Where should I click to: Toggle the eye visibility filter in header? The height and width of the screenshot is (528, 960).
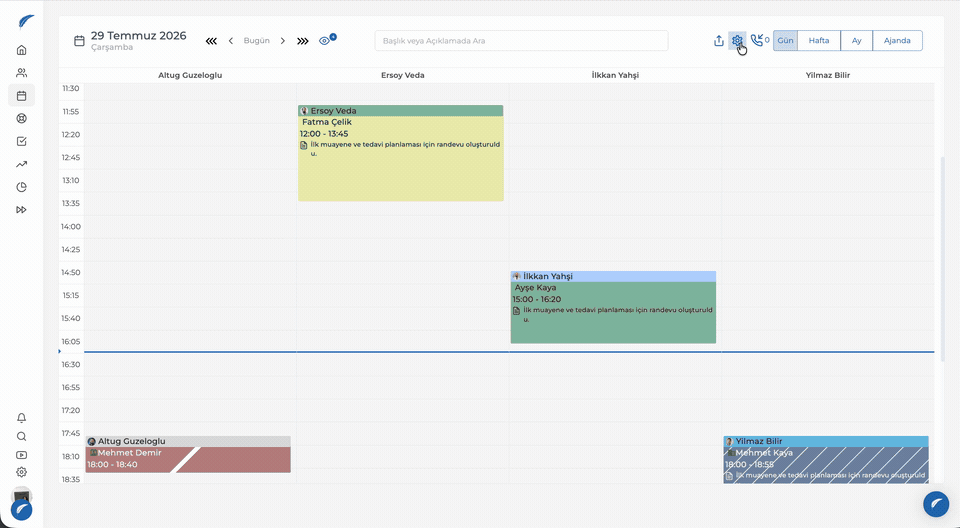(x=325, y=41)
